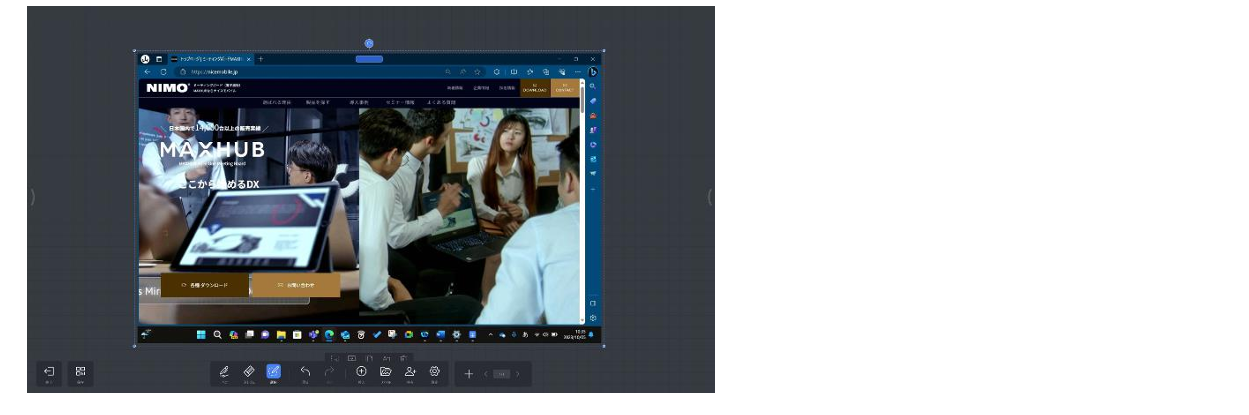1249x415 pixels.
Task: Click the Bing sidebar icon in browser
Action: pyautogui.click(x=593, y=72)
